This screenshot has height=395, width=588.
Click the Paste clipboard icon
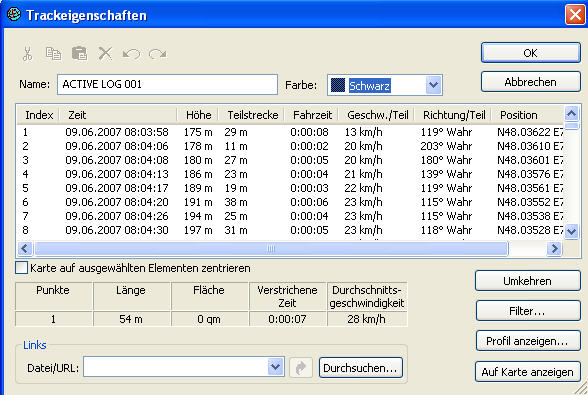pos(80,54)
